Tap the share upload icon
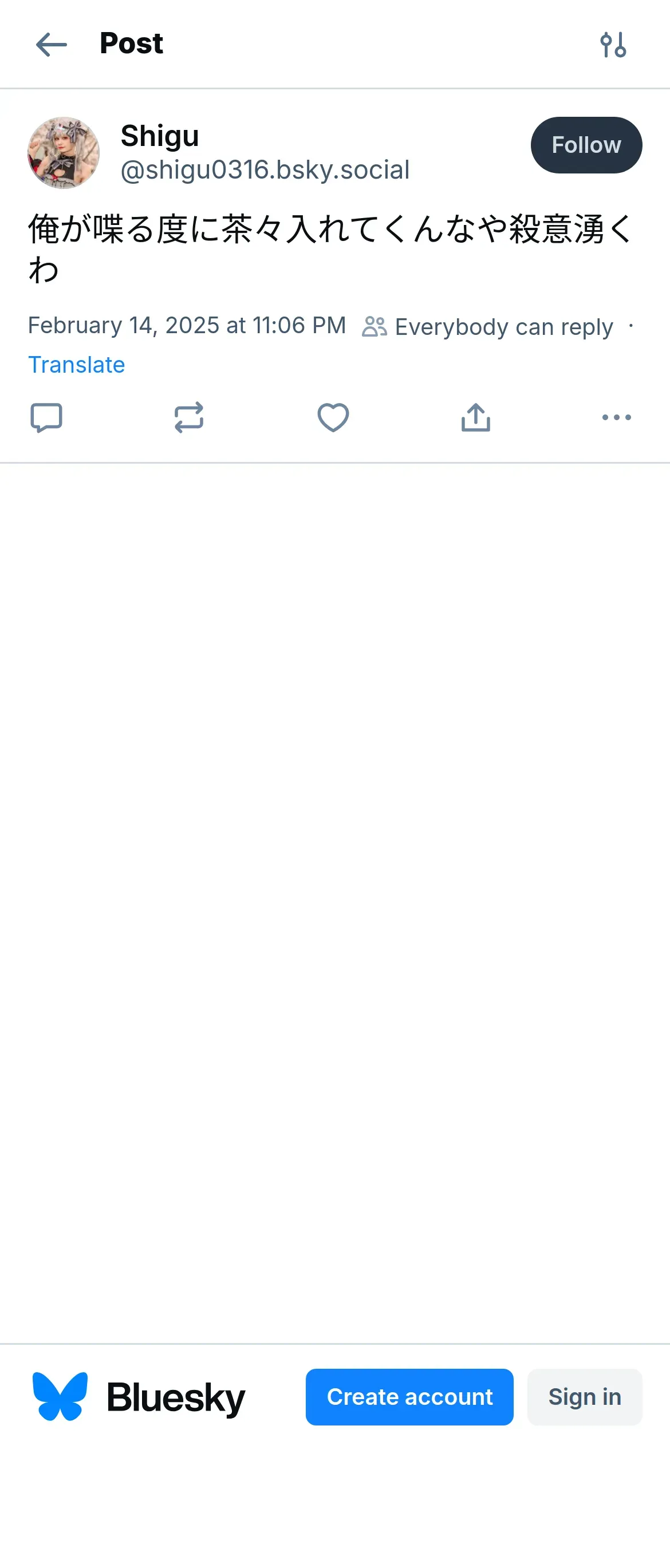 (x=476, y=417)
